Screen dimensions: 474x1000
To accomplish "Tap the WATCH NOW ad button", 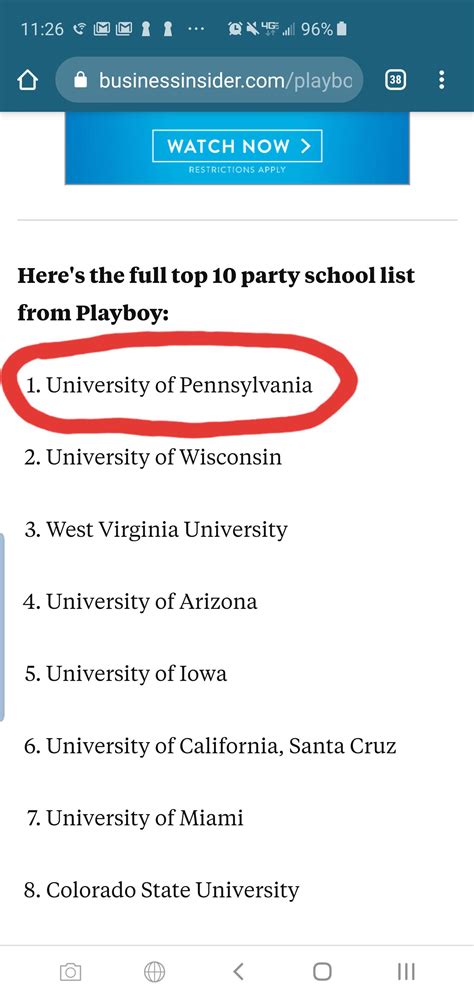I will 237,146.
